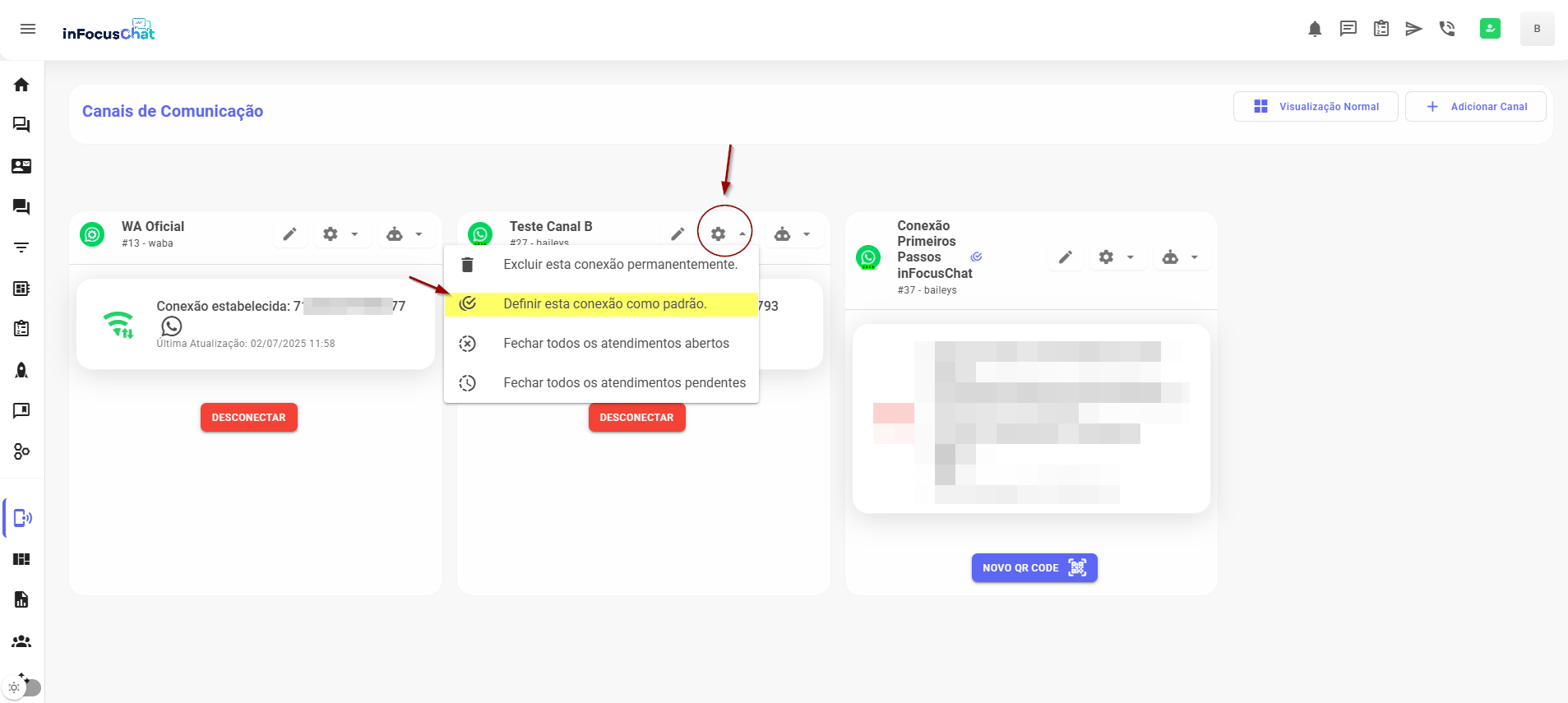Image resolution: width=1568 pixels, height=703 pixels.
Task: Select 'Definir esta conexão como padrão'
Action: point(604,304)
